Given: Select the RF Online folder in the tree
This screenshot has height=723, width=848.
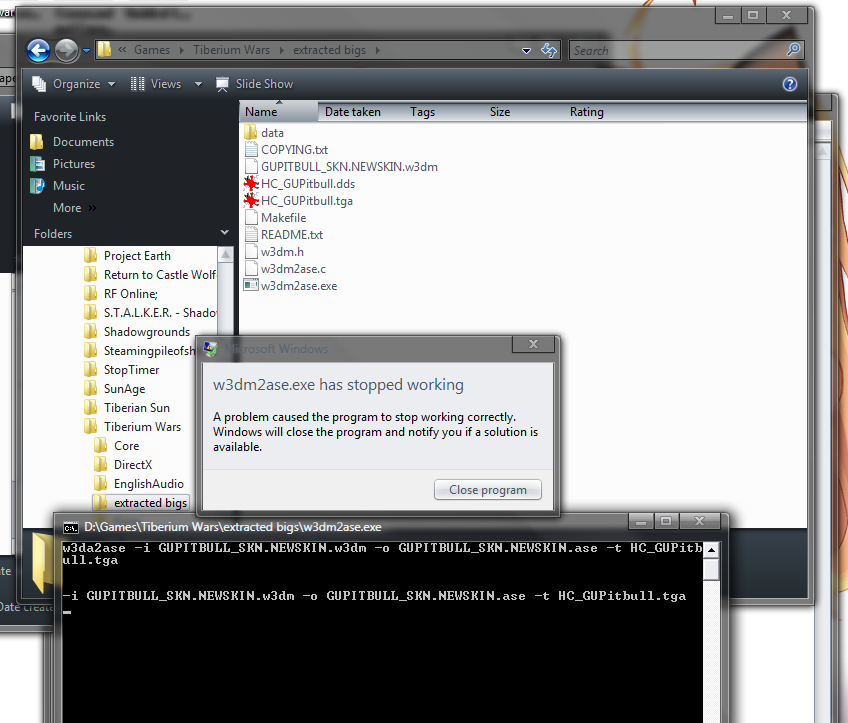Looking at the screenshot, I should click(x=121, y=294).
